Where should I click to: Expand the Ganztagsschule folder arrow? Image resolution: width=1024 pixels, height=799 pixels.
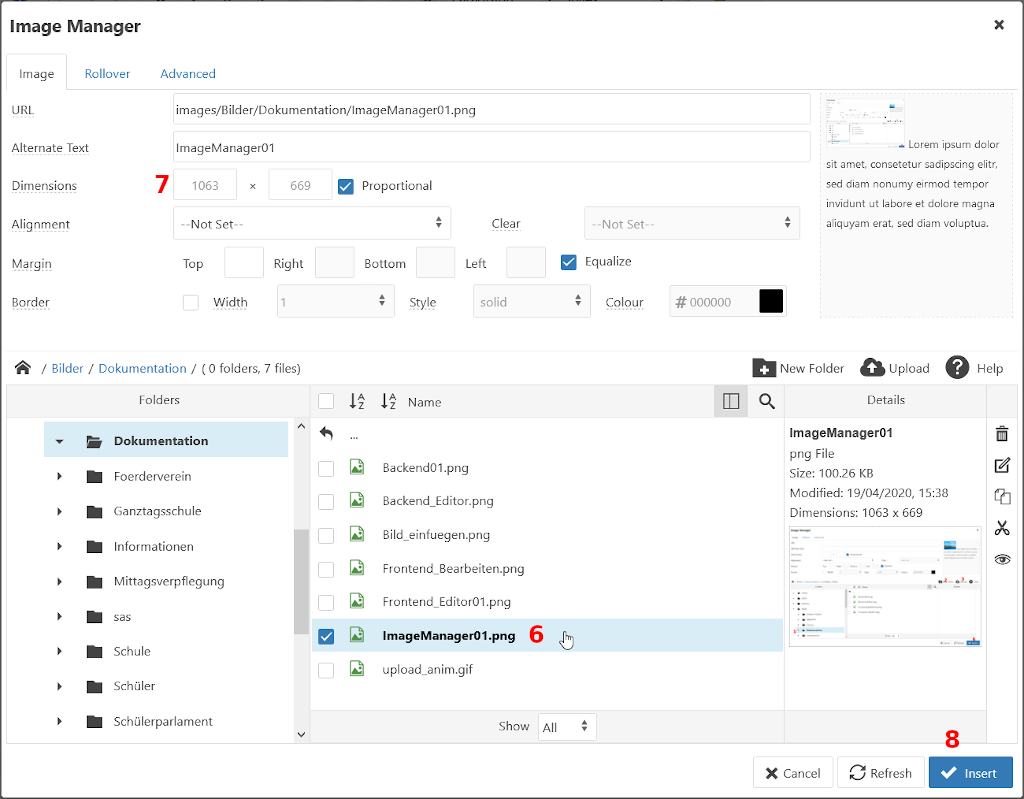coord(59,511)
